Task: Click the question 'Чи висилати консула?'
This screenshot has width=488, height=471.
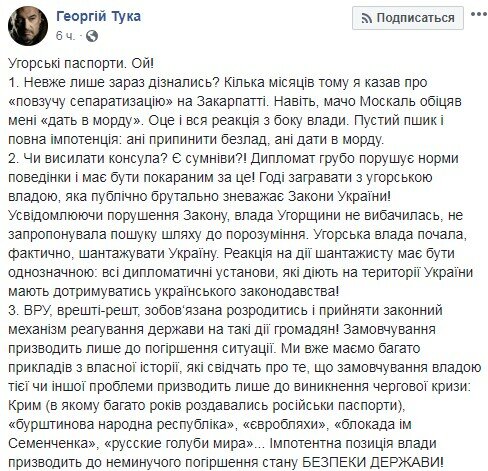Action: pyautogui.click(x=97, y=158)
